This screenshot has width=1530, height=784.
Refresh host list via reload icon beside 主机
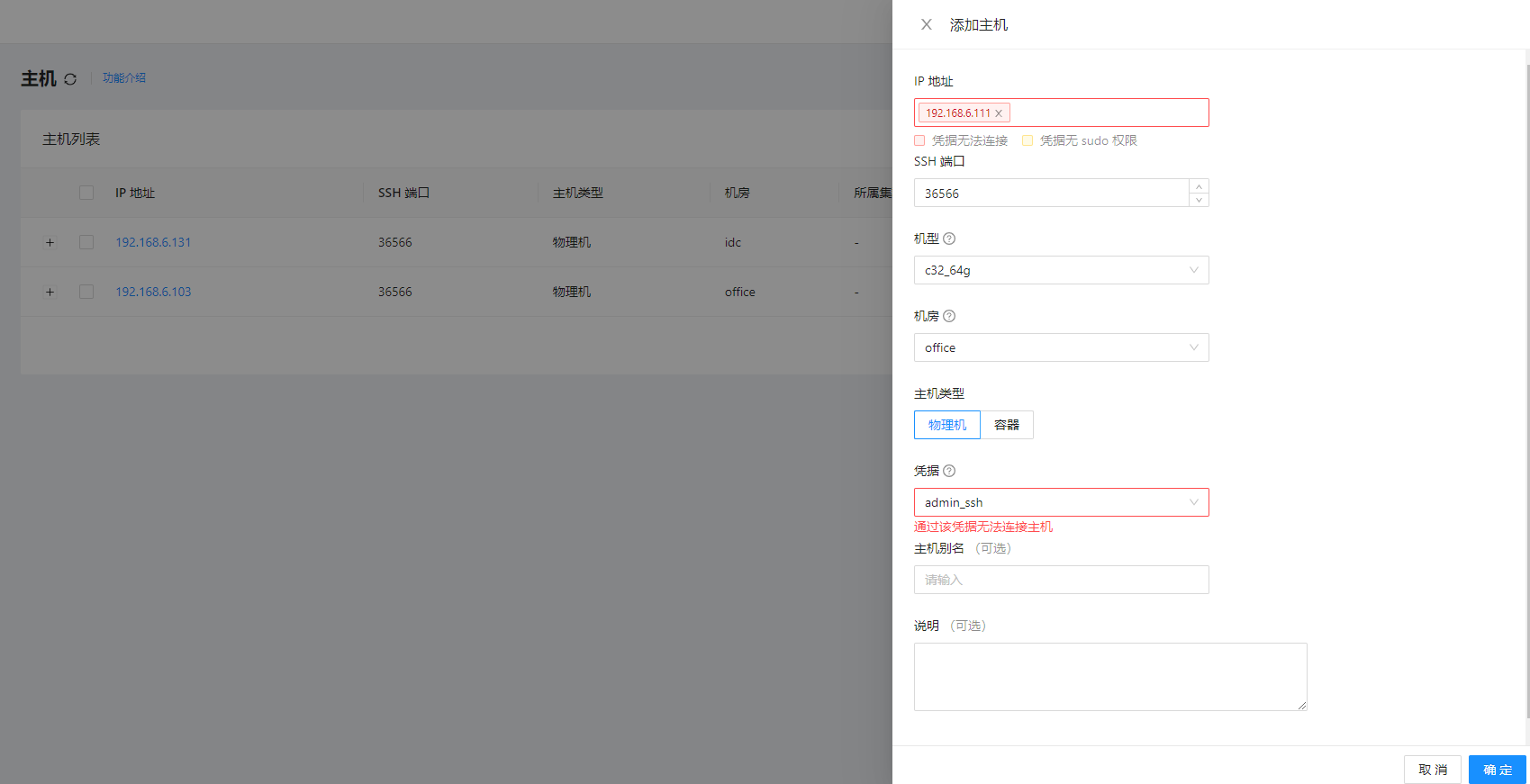coord(70,79)
